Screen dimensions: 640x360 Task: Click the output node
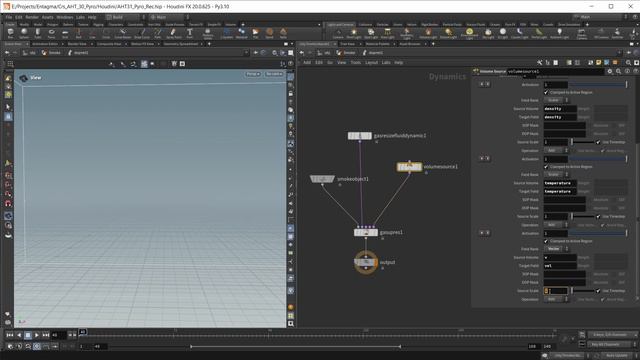[366, 262]
